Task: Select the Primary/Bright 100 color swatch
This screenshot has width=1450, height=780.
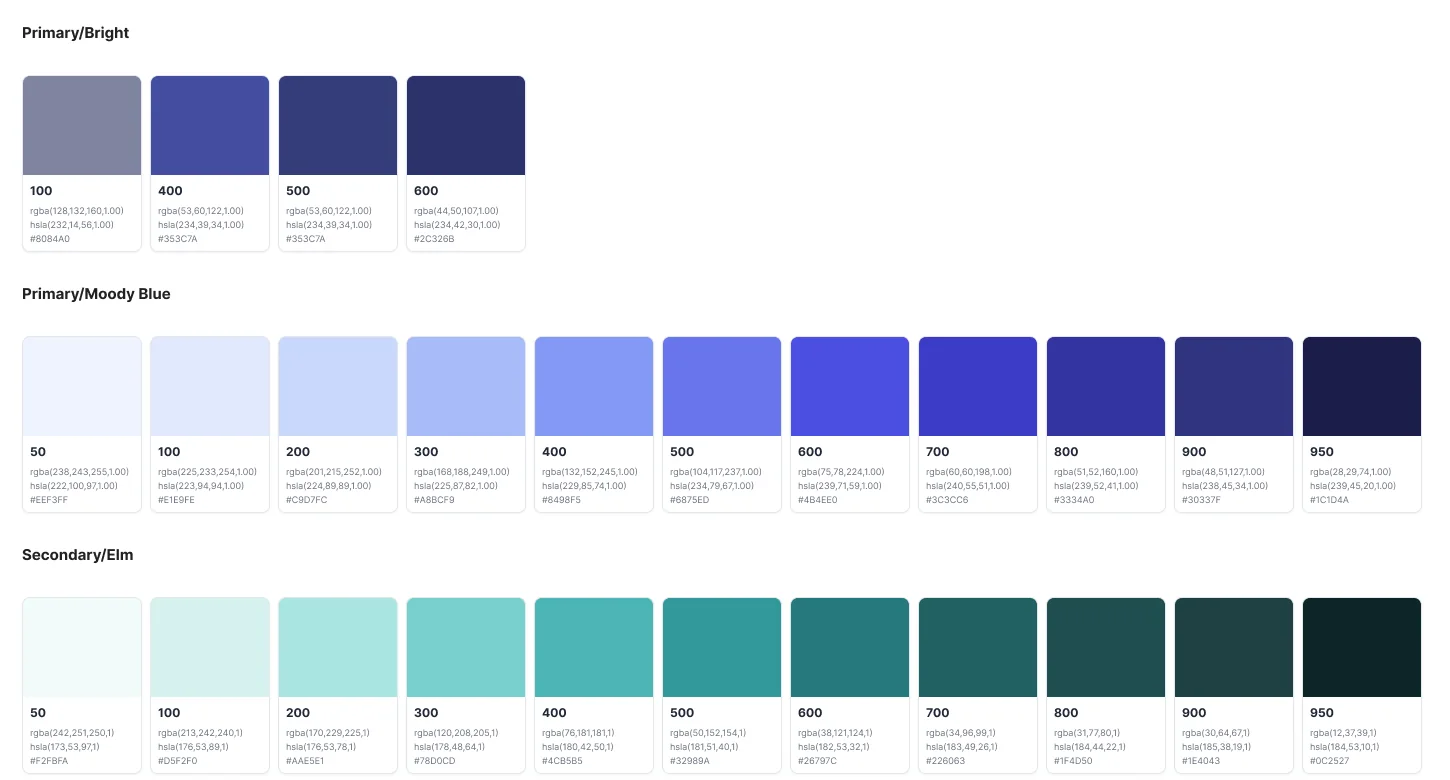Action: coord(82,125)
